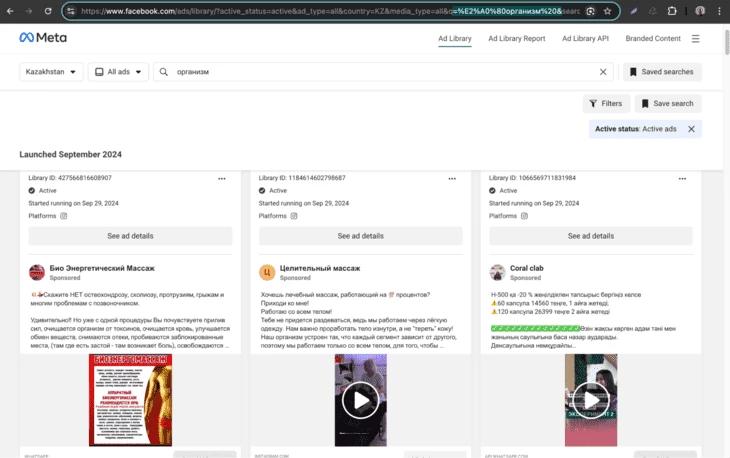Viewport: 730px width, 458px height.
Task: Click Instagram platform icon on Целительный массаж ad
Action: coord(294,216)
